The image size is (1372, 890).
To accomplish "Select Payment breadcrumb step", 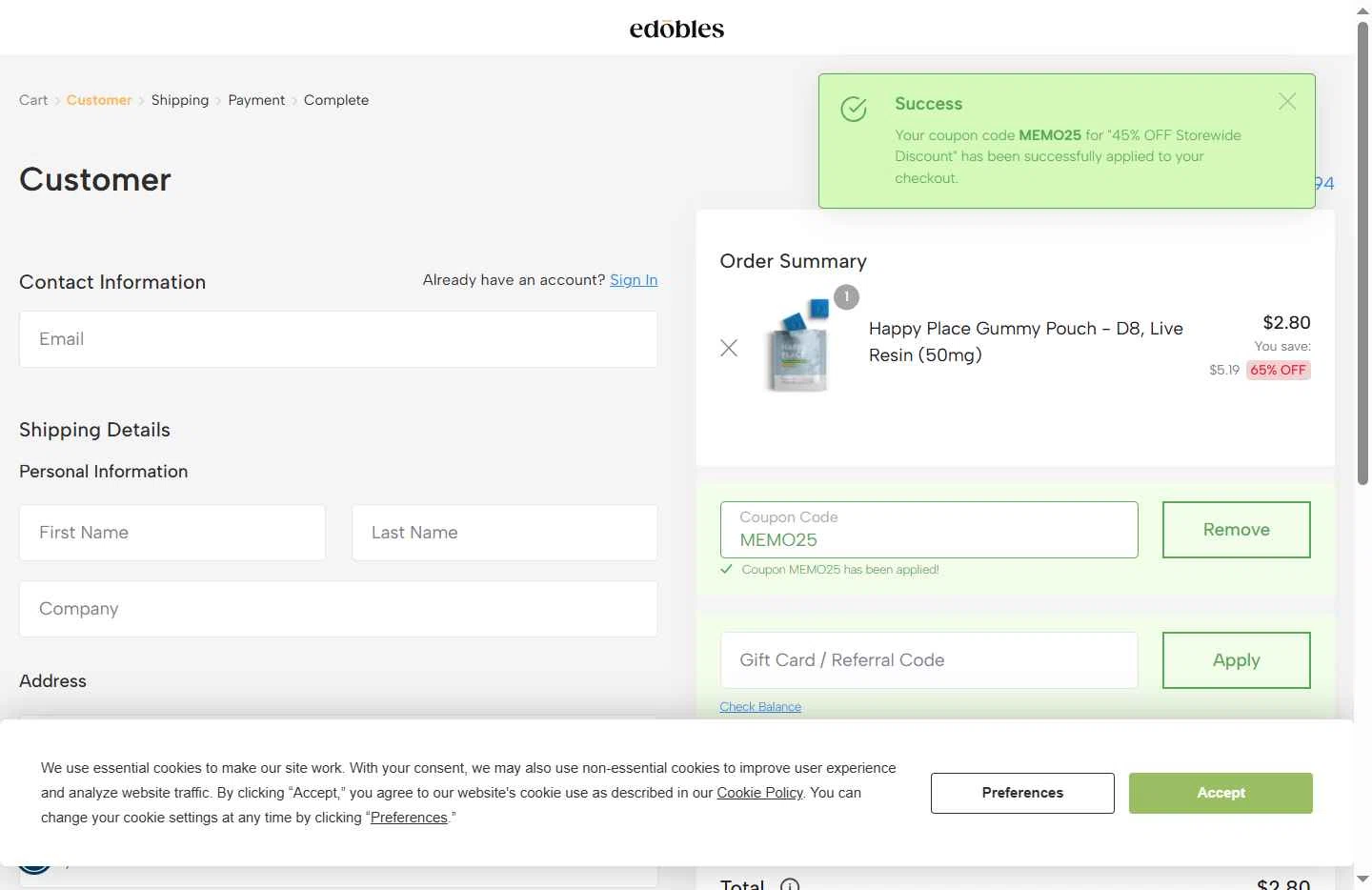I will 256,100.
